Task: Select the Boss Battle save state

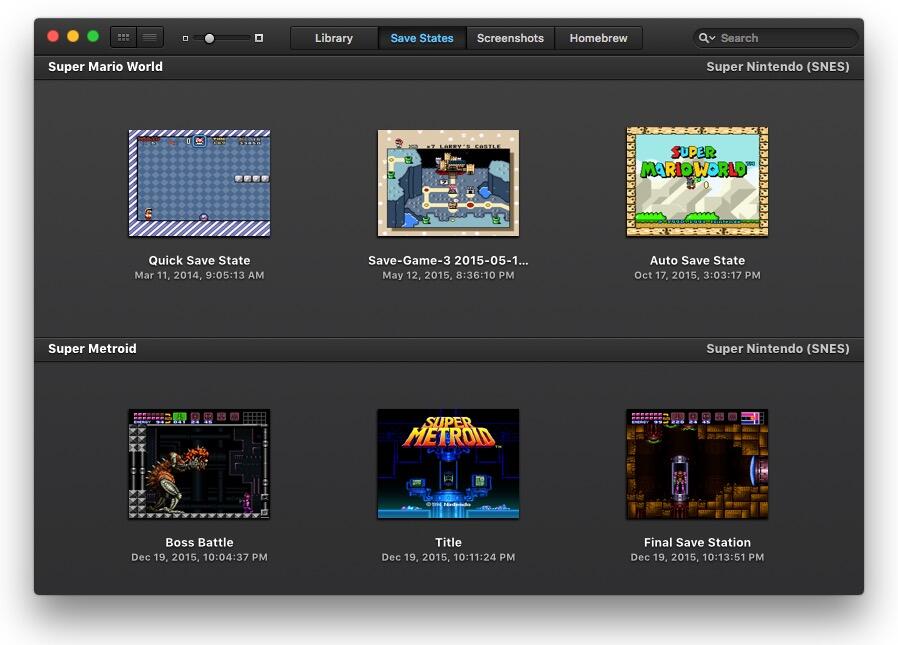Action: 198,464
